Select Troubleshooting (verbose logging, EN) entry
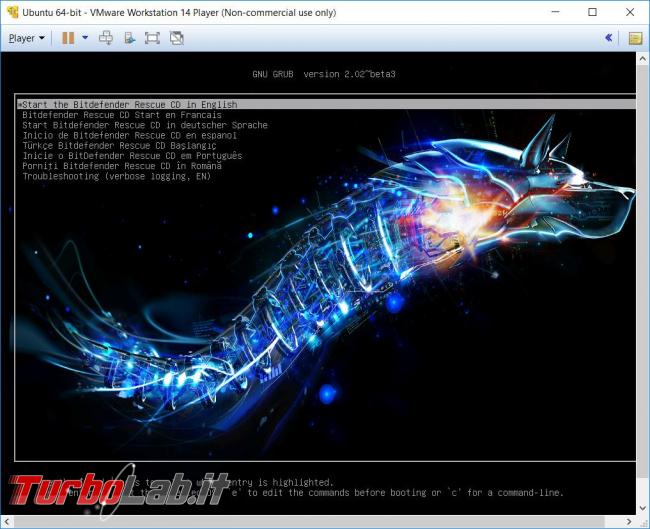The image size is (650, 529). pos(116,176)
